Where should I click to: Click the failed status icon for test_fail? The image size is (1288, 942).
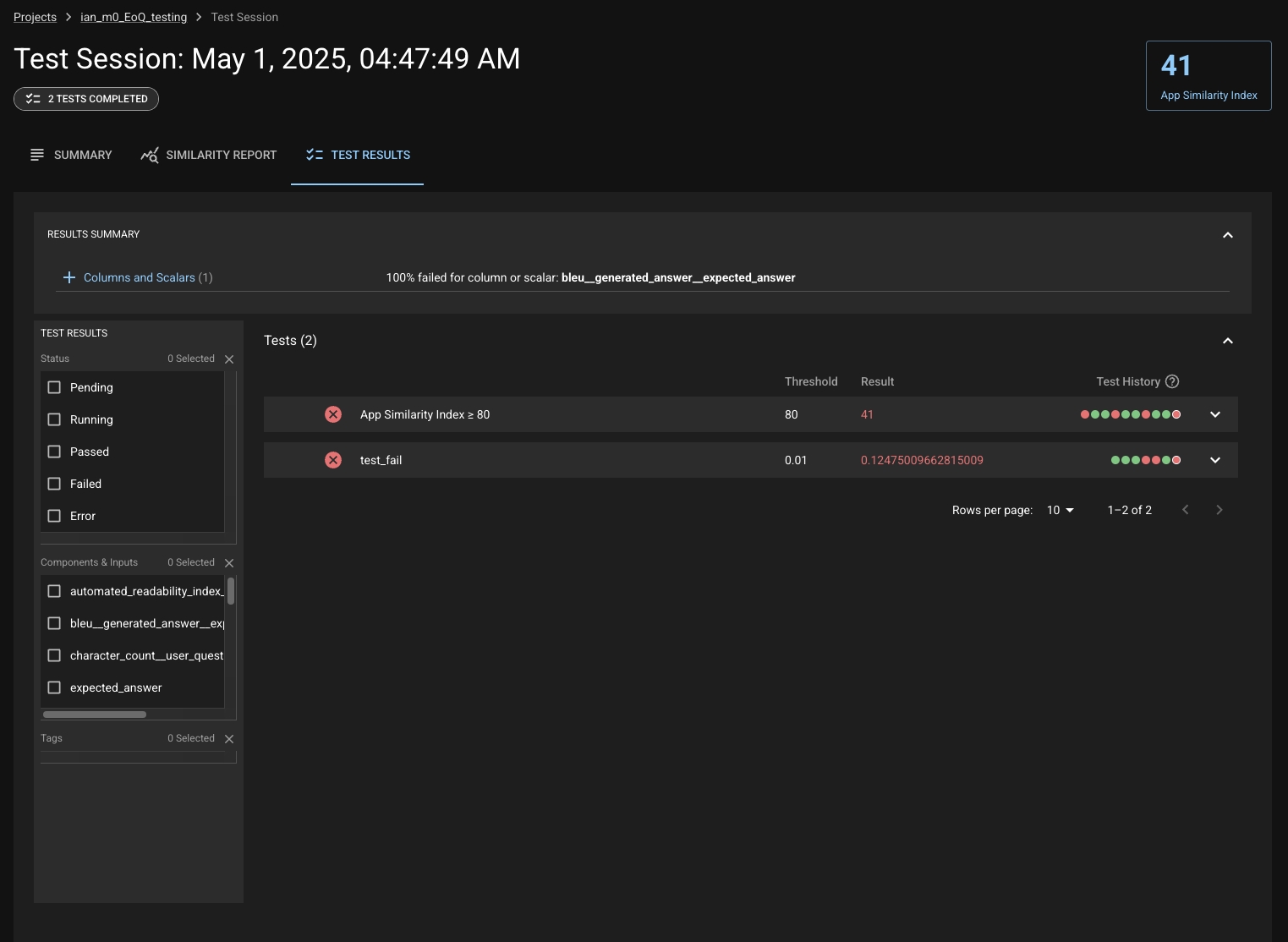coord(333,460)
